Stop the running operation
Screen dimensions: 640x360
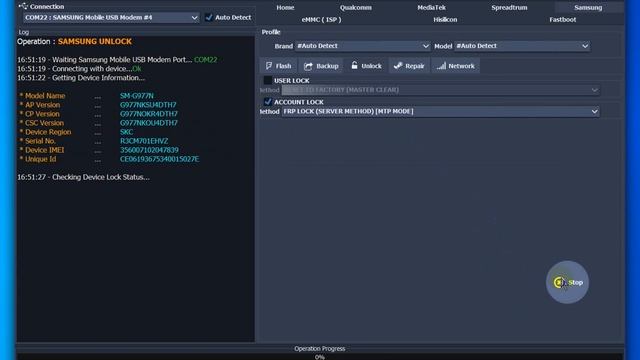click(x=567, y=282)
